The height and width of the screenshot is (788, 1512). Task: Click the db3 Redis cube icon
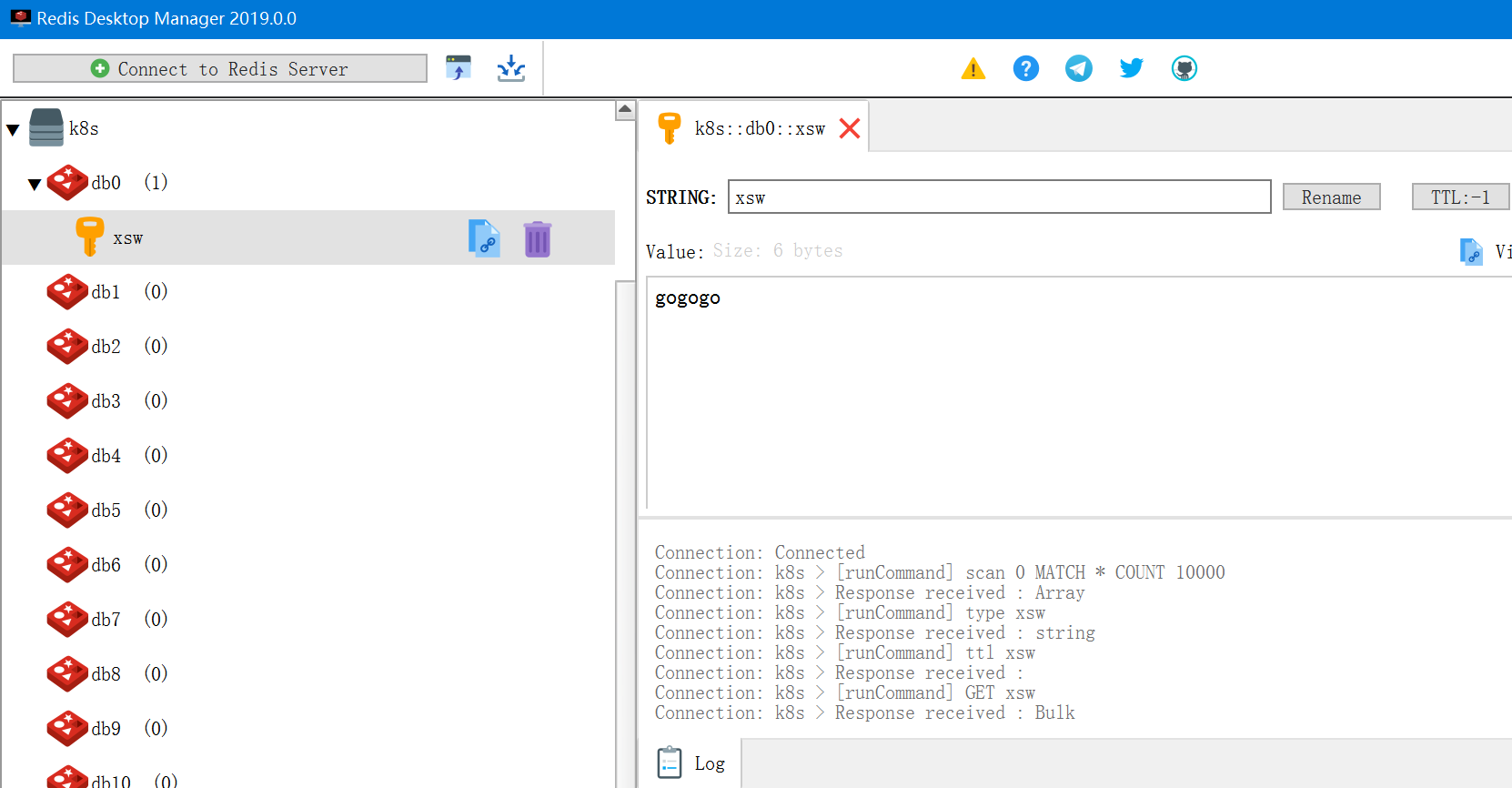click(x=67, y=401)
